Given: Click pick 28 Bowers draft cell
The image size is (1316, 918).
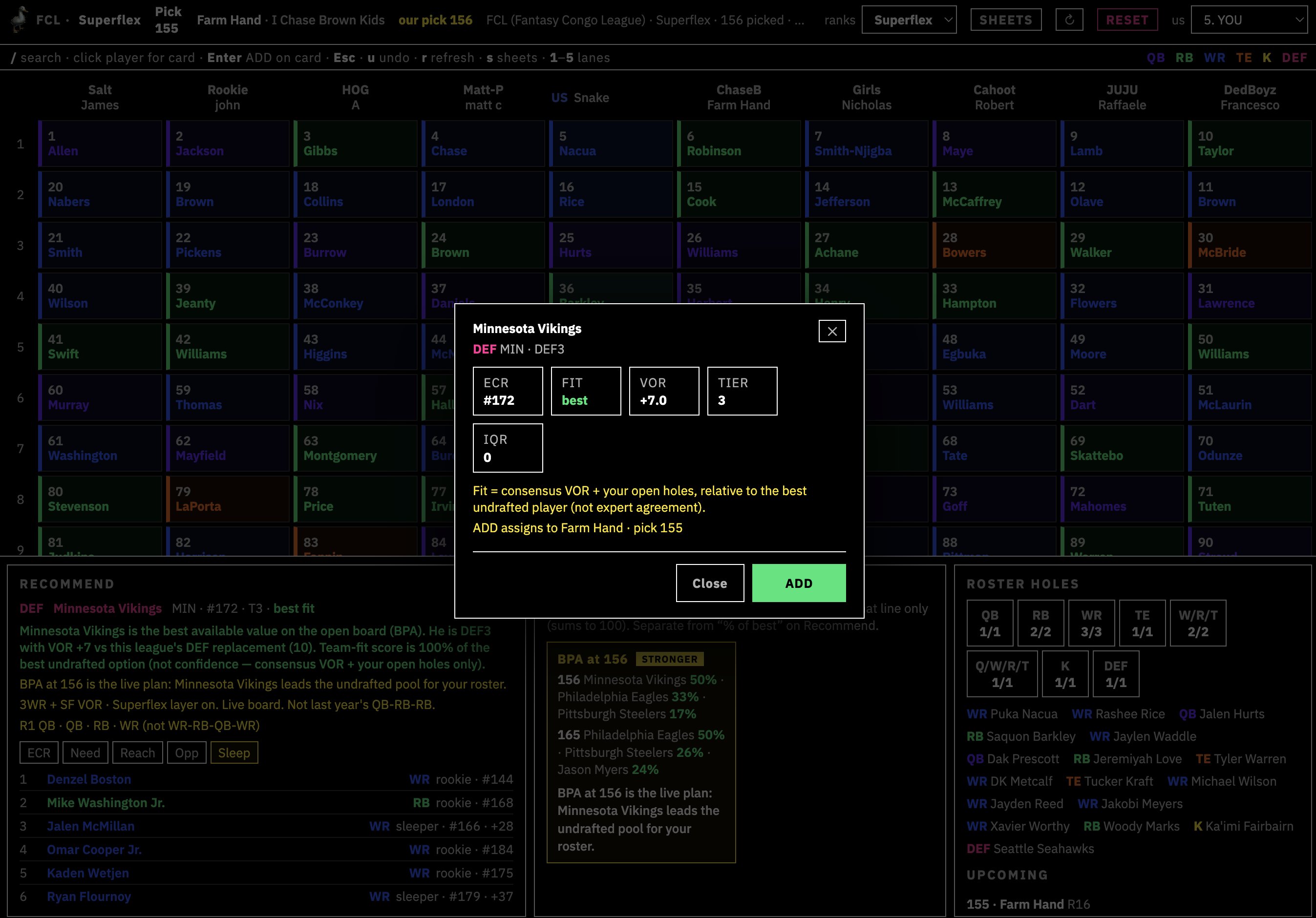Looking at the screenshot, I should point(995,245).
